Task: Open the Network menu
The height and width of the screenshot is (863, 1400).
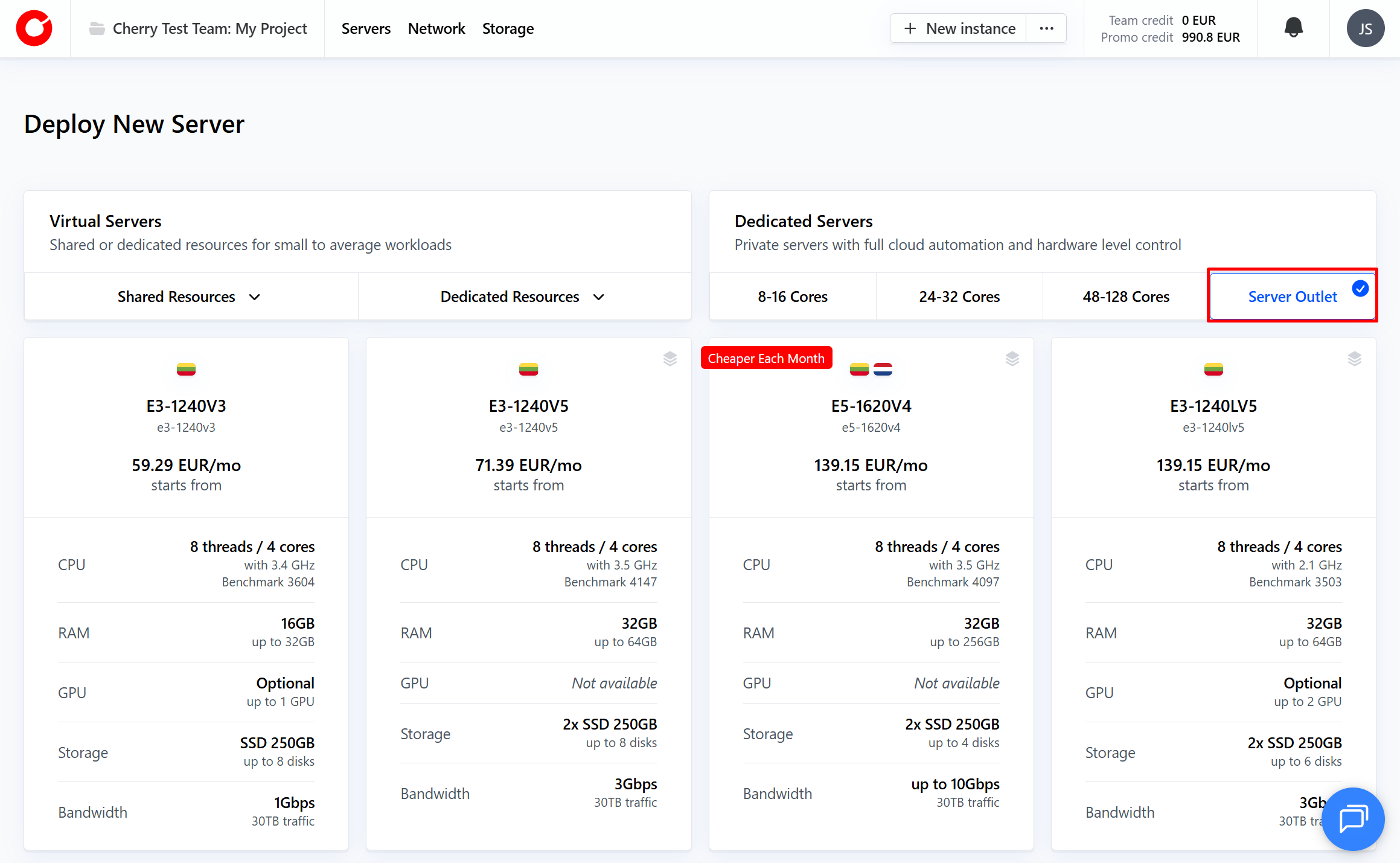Action: click(436, 28)
